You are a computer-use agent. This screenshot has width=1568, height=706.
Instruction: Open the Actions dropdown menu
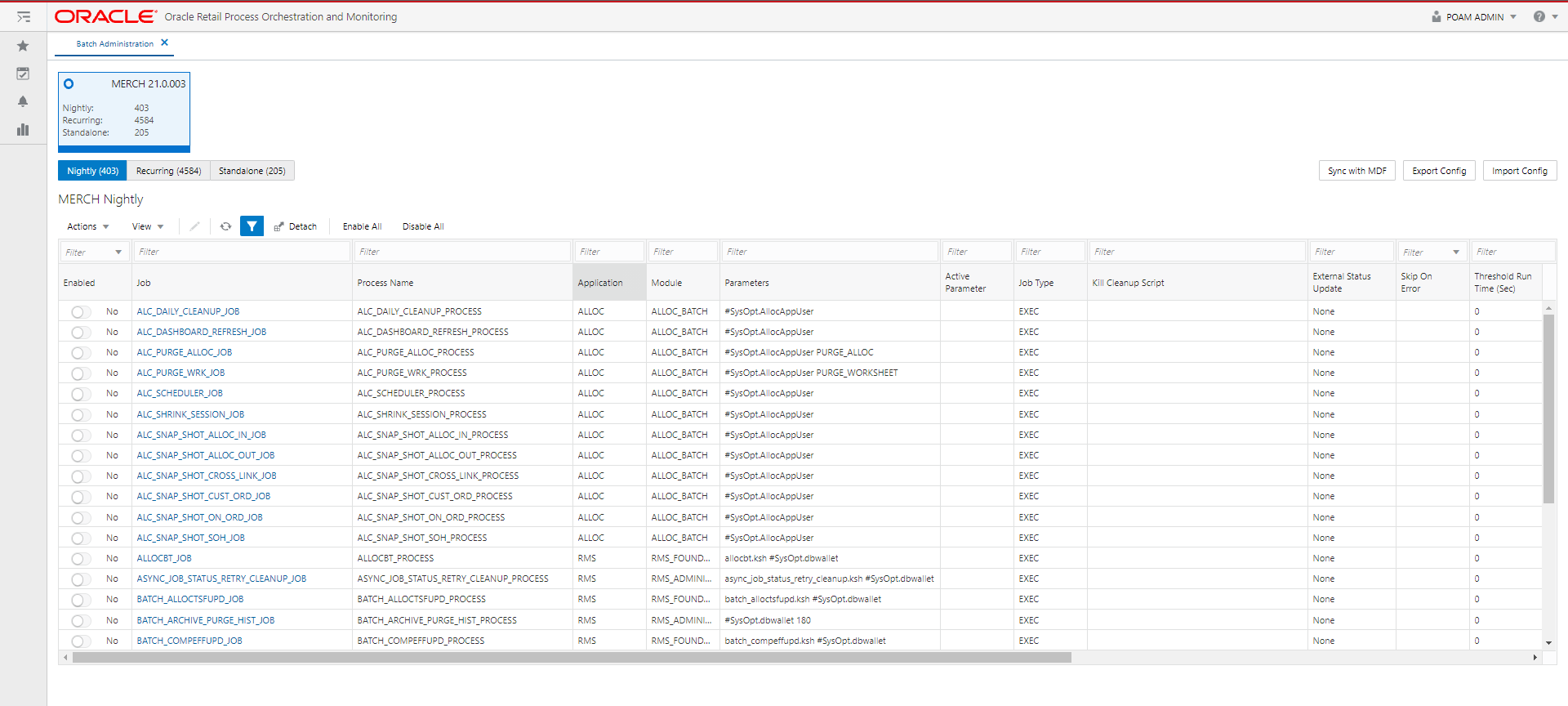click(87, 226)
